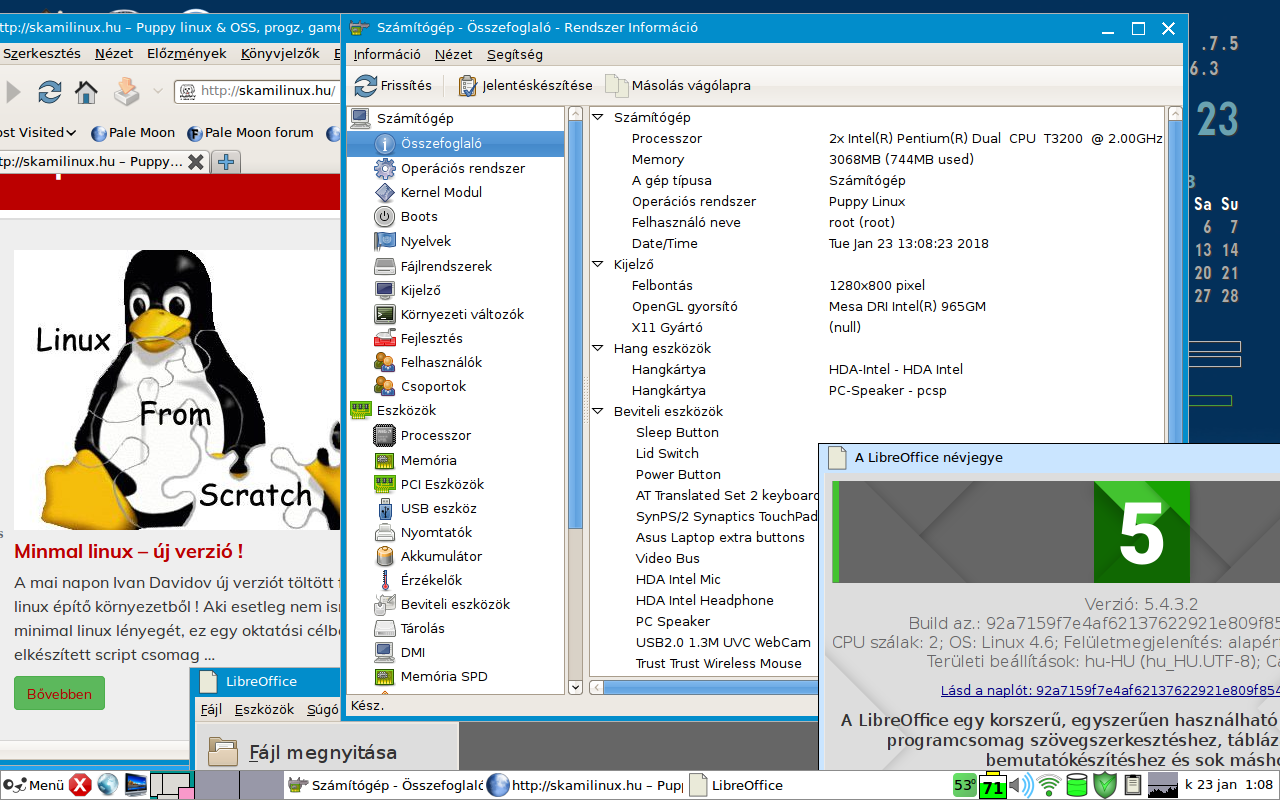Image resolution: width=1280 pixels, height=800 pixels.
Task: Close the skamilinux.hu browser tab
Action: pyautogui.click(x=196, y=161)
